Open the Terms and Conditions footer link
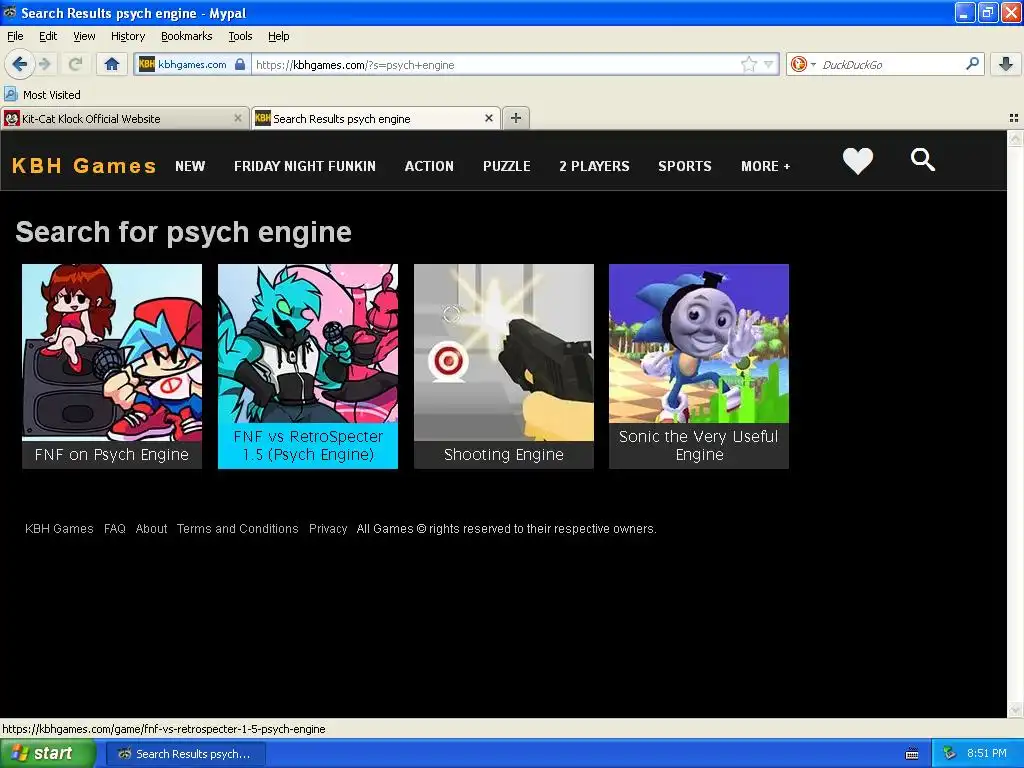 238,528
